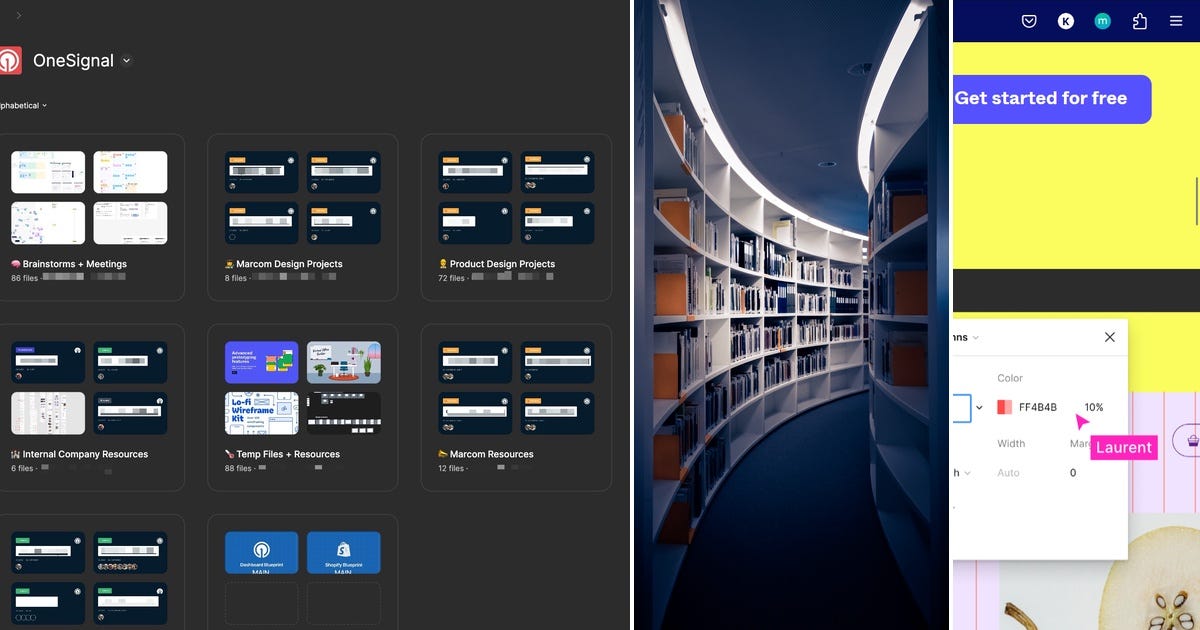Close the layout settings panel

tap(1109, 337)
